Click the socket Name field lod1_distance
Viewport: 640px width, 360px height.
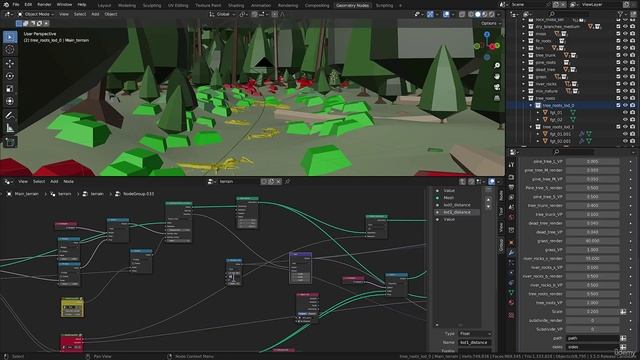coord(474,342)
